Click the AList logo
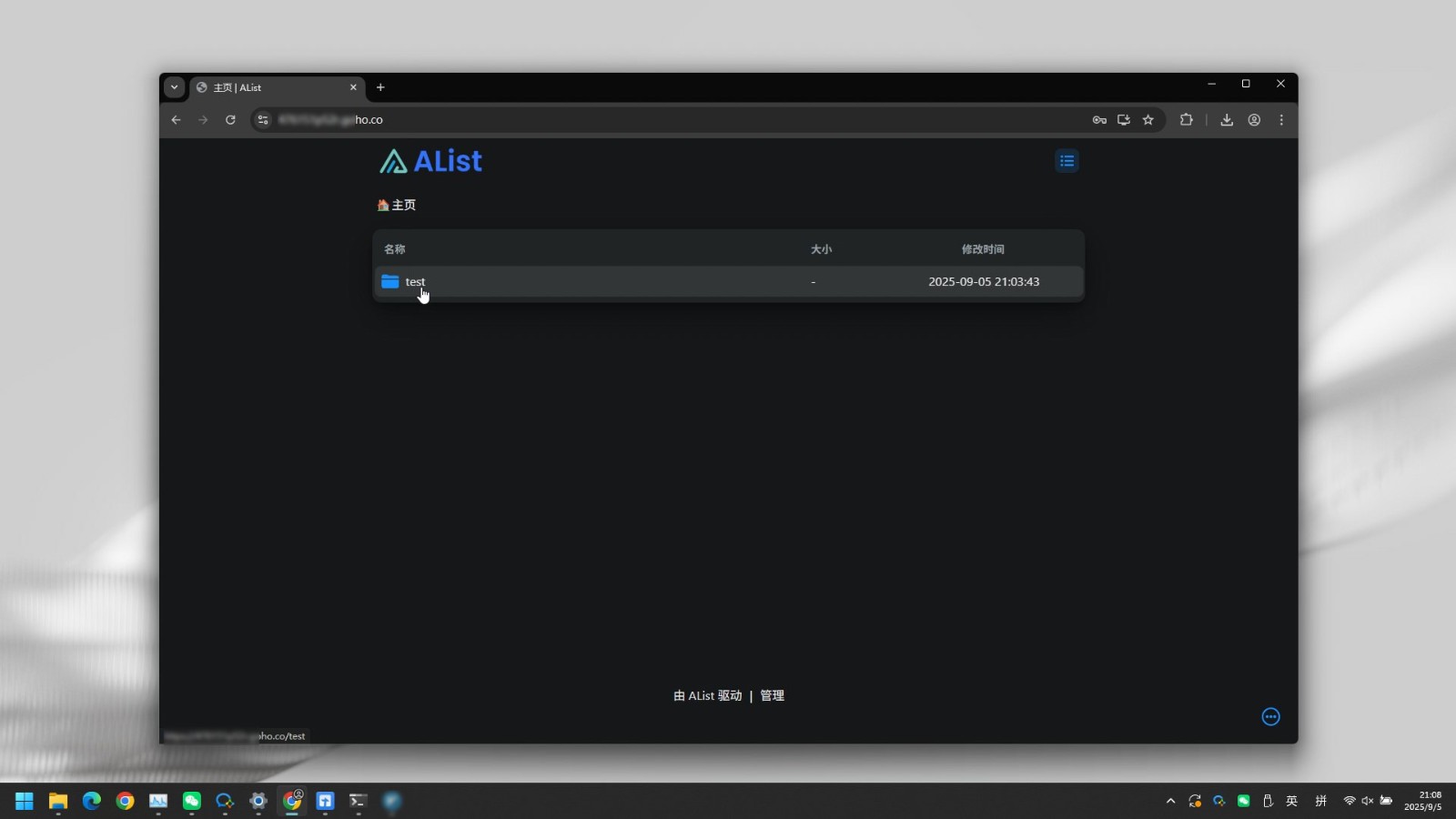The height and width of the screenshot is (819, 1456). click(x=431, y=161)
